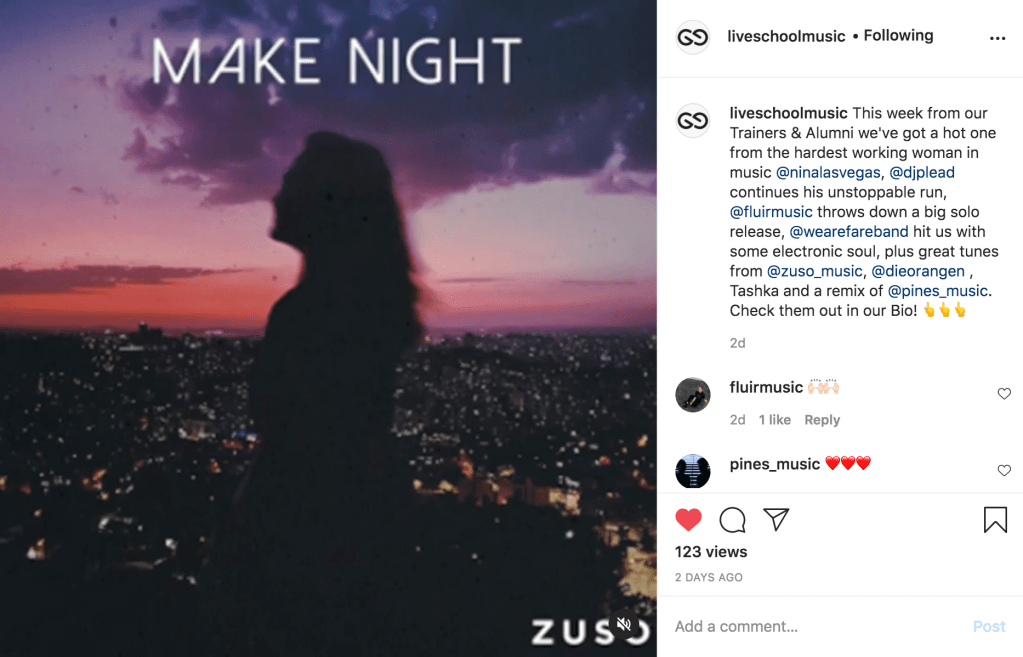The image size is (1023, 657).
Task: Like the fluirmusic comment heart
Action: click(x=1004, y=393)
